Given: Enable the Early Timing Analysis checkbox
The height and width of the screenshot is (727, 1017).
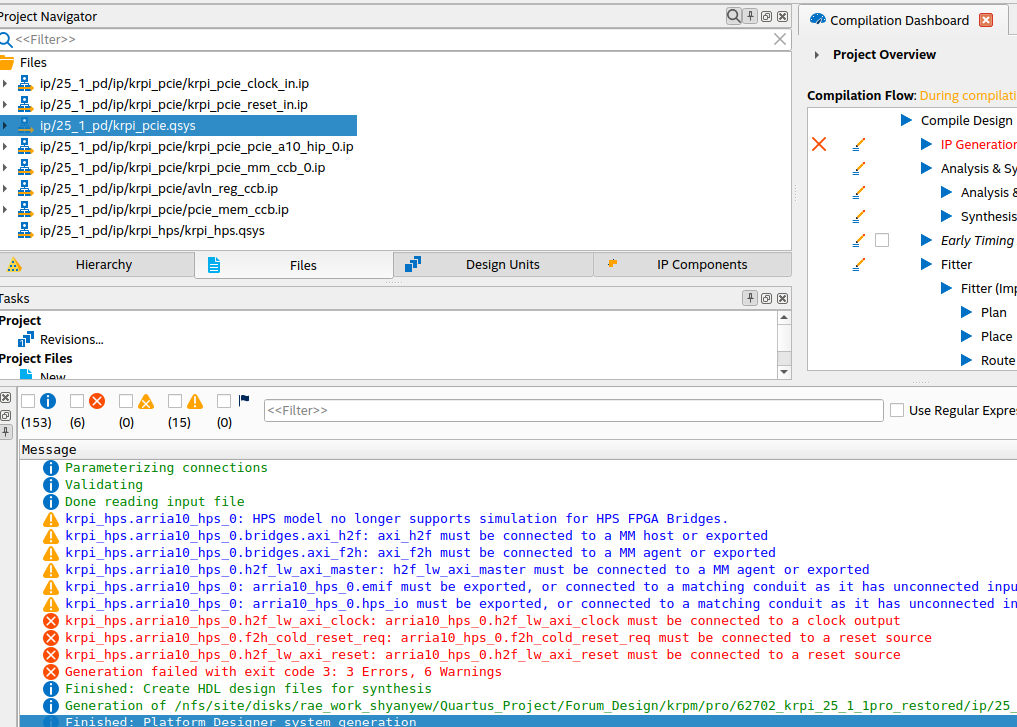Looking at the screenshot, I should [x=881, y=240].
